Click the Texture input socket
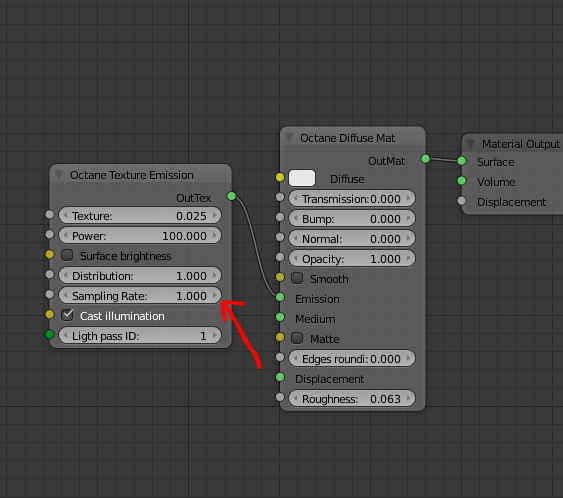Screen dimensions: 563x498 [x=50, y=215]
